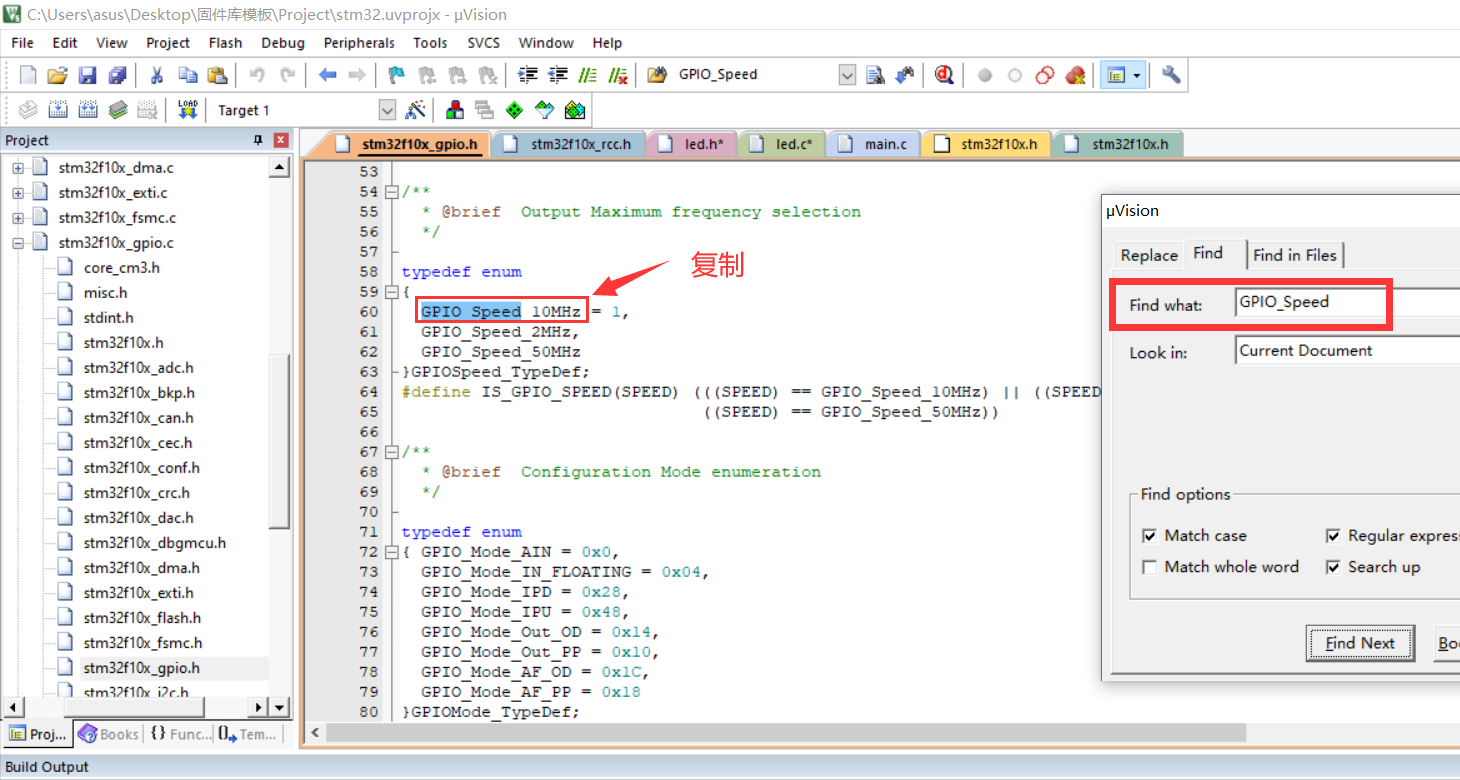1460x780 pixels.
Task: Enable Match whole word option
Action: 1150,567
